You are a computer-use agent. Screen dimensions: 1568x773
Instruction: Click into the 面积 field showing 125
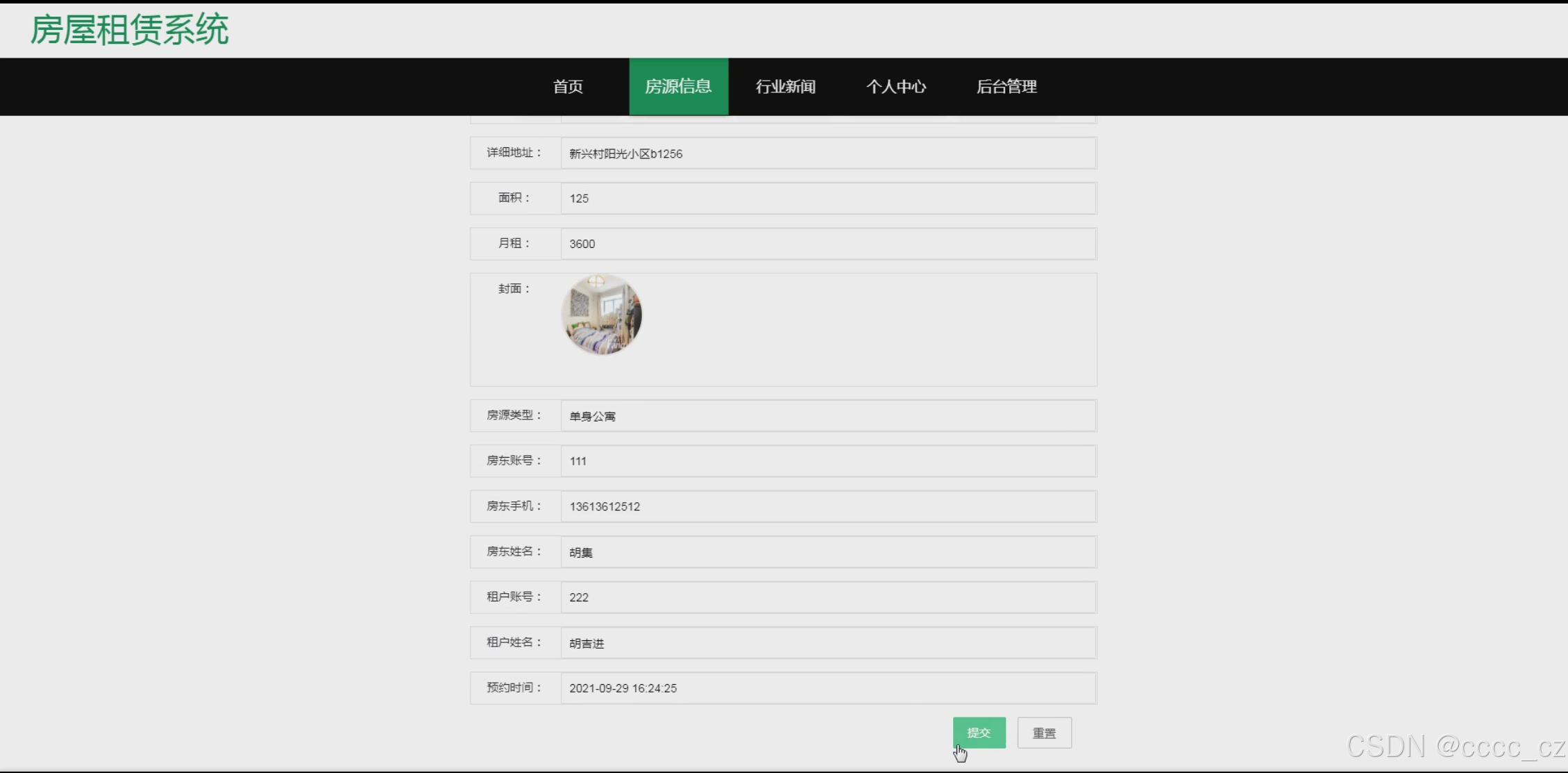(x=827, y=199)
